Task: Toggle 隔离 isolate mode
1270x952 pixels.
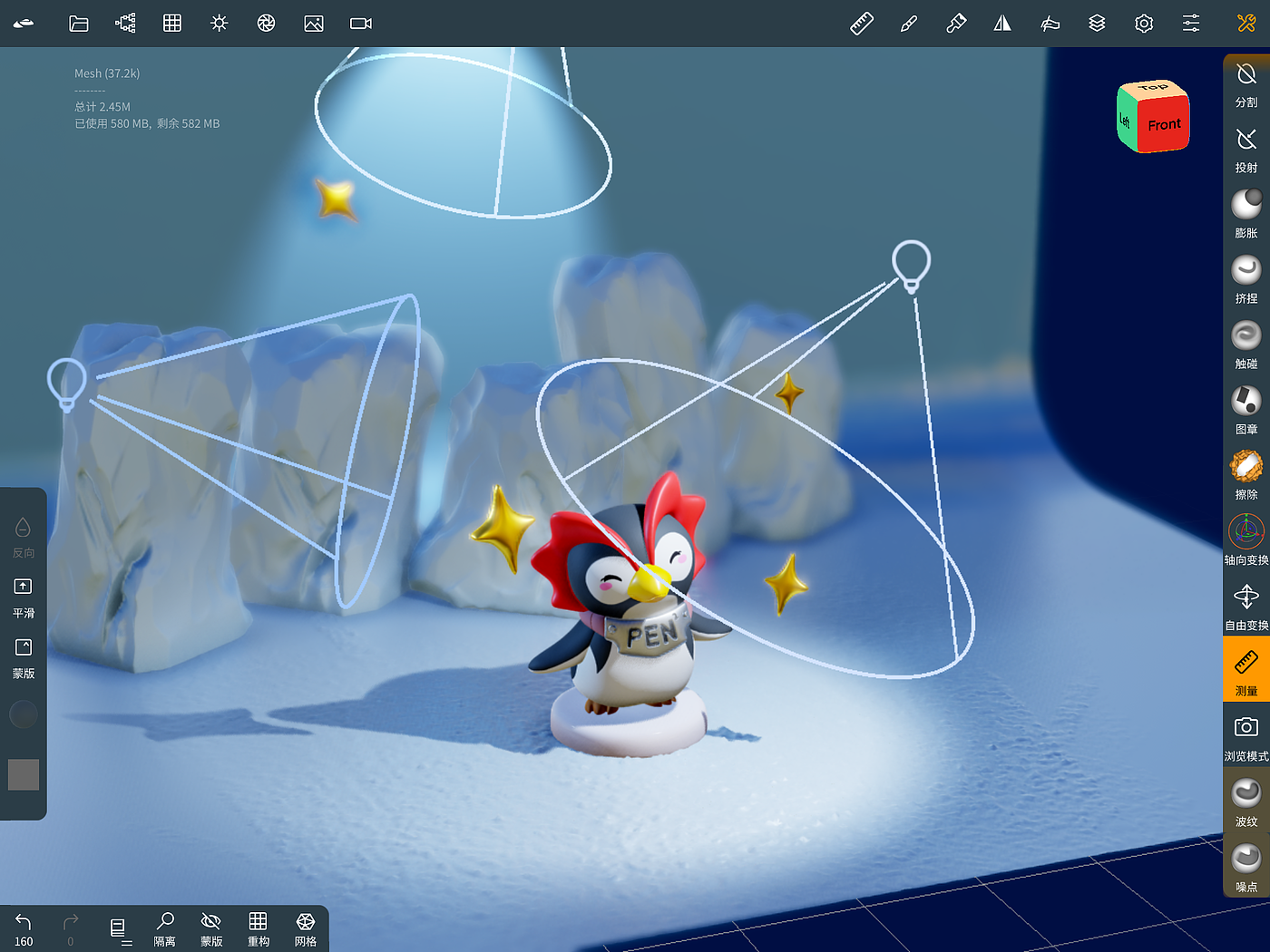Action: (165, 929)
